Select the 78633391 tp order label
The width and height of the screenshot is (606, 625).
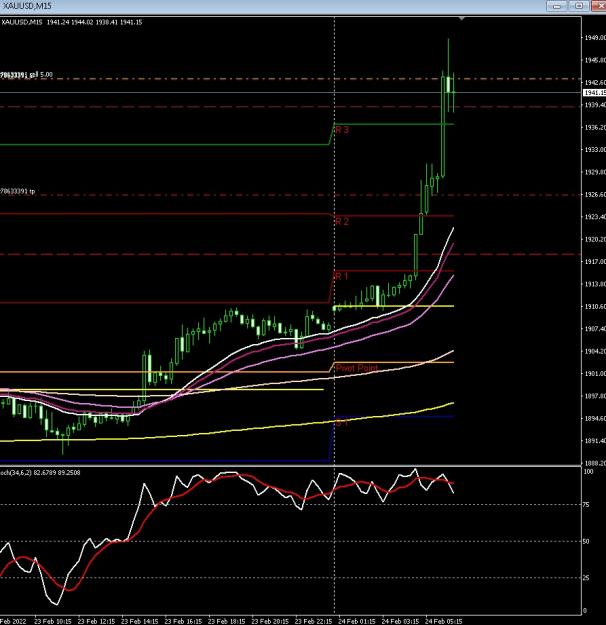pyautogui.click(x=17, y=192)
